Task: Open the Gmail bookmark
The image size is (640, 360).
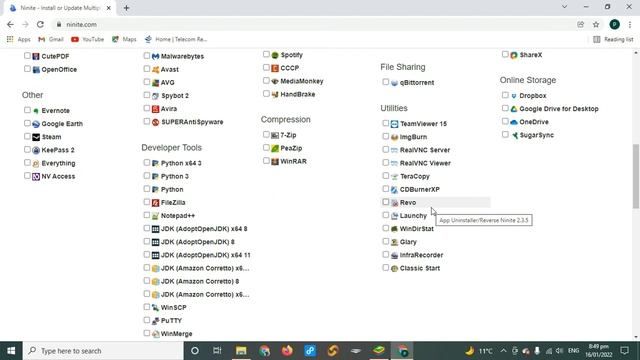Action: (51, 39)
